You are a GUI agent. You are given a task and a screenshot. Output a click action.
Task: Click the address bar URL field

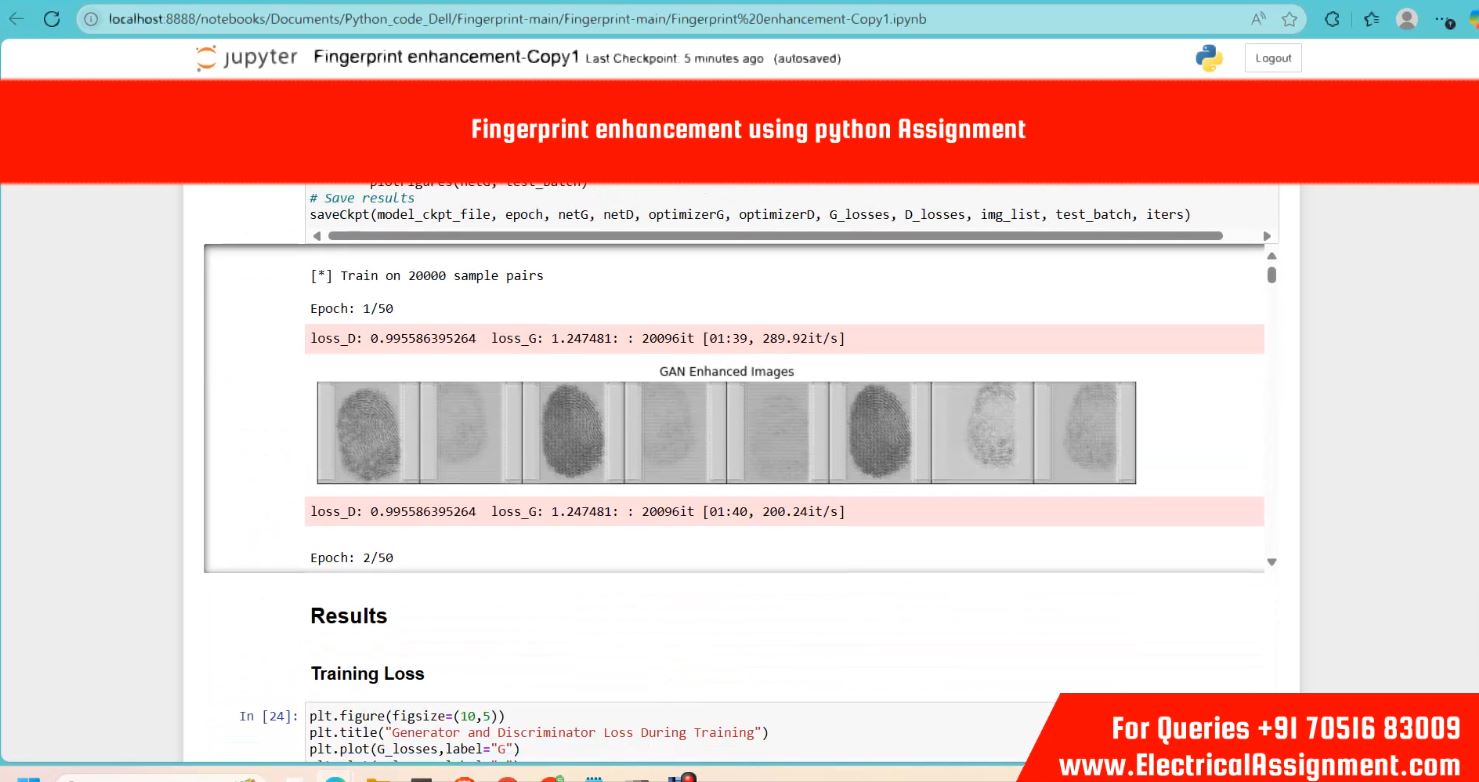pos(660,19)
